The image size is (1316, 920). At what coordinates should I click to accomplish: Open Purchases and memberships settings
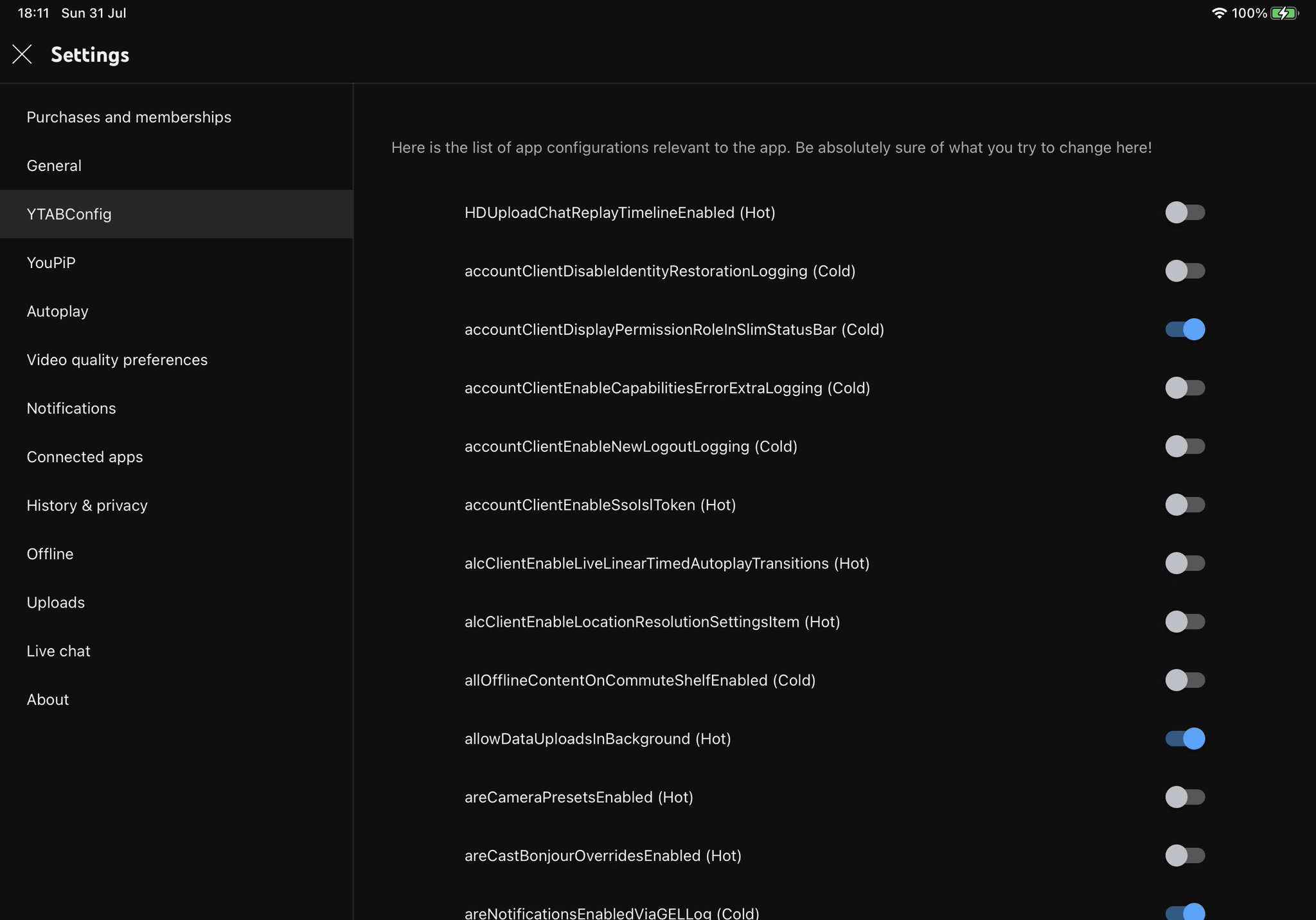pos(176,117)
